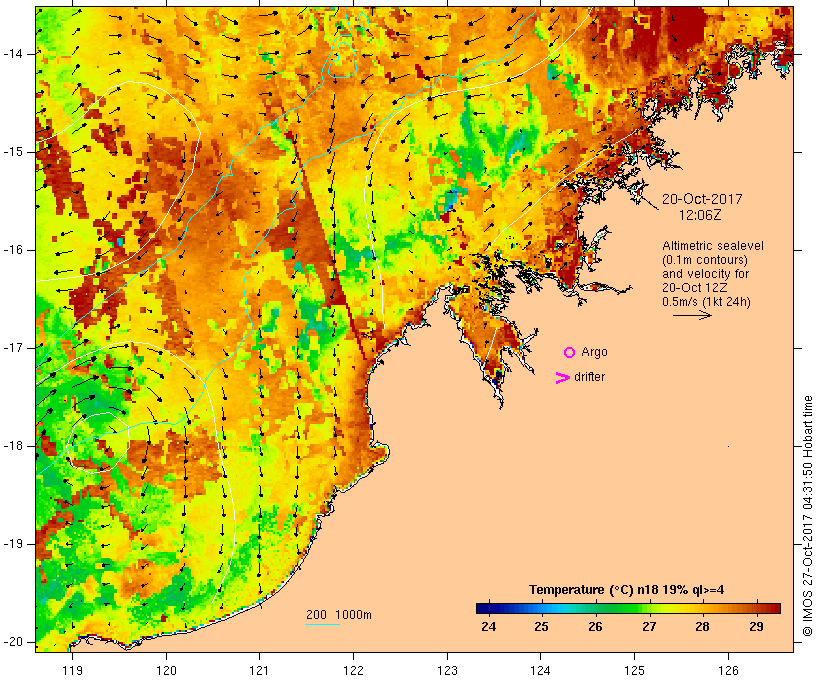Click the '-18' latitude axis label

click(x=13, y=446)
